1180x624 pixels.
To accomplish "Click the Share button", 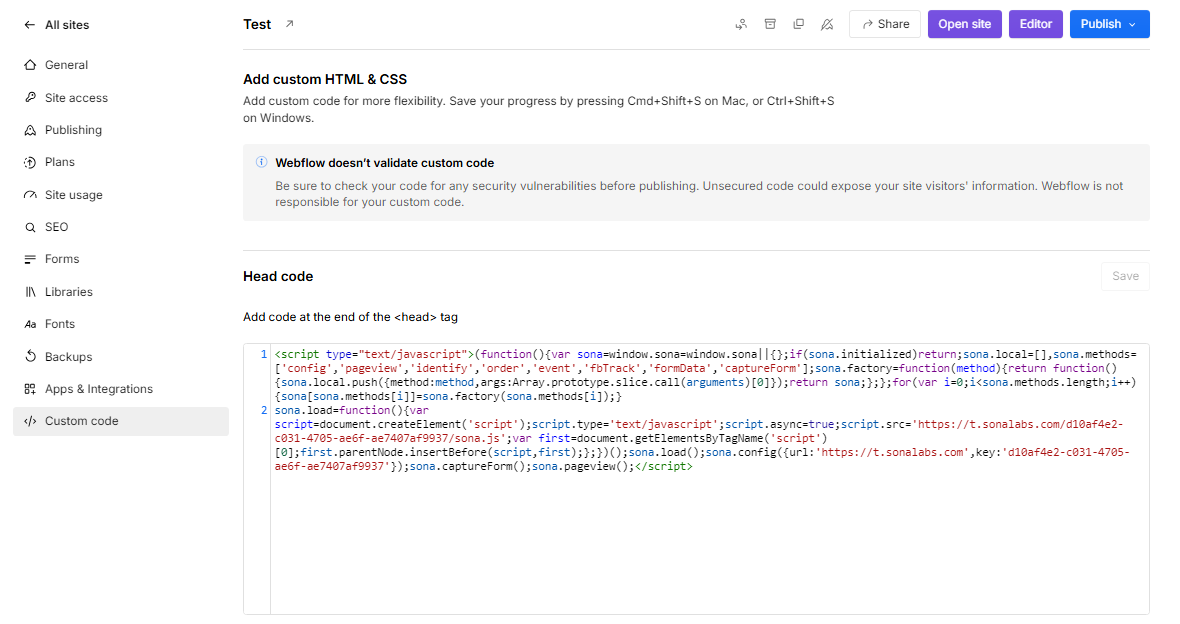I will click(x=885, y=24).
